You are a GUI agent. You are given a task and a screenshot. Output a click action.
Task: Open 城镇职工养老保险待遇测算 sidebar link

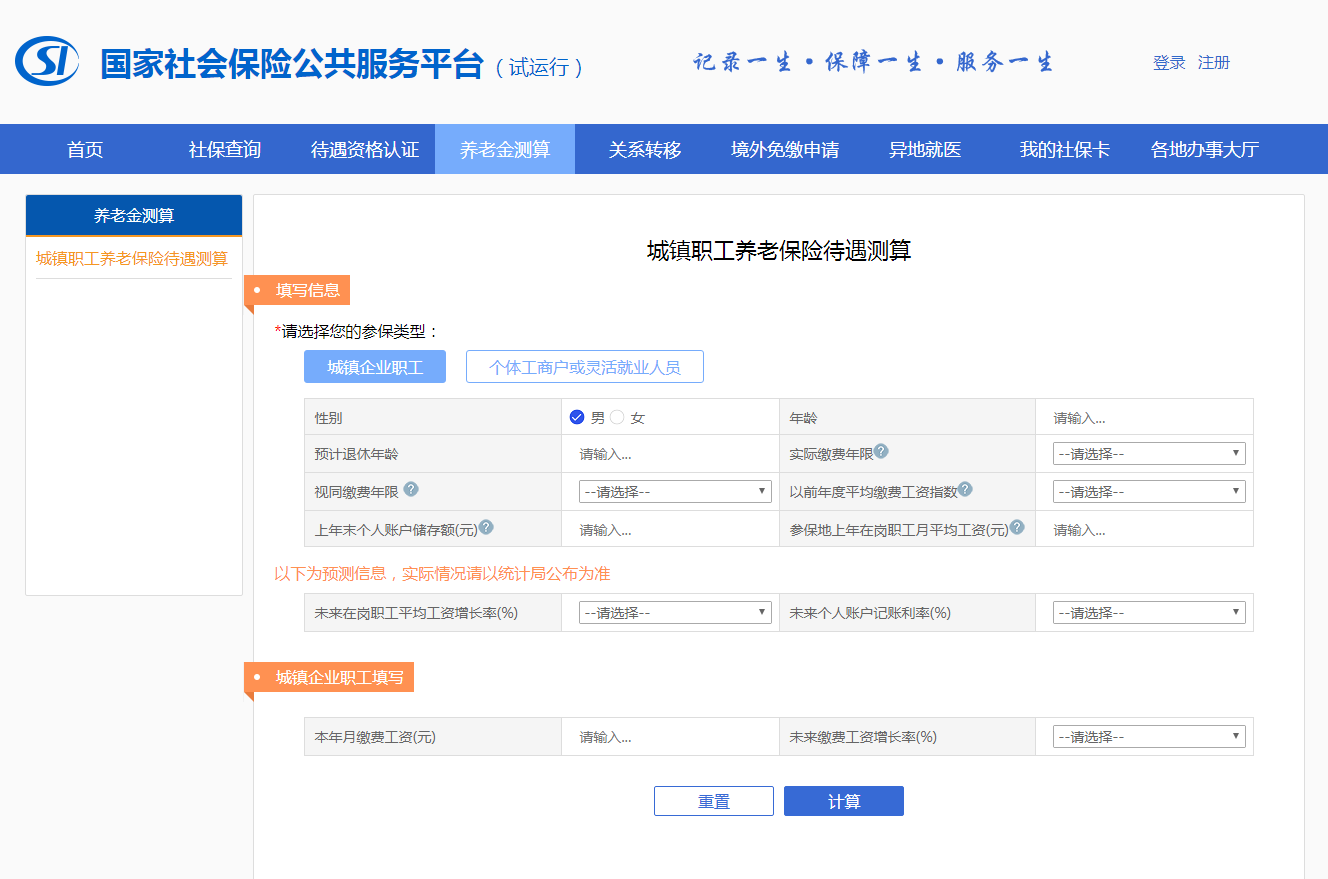point(132,259)
